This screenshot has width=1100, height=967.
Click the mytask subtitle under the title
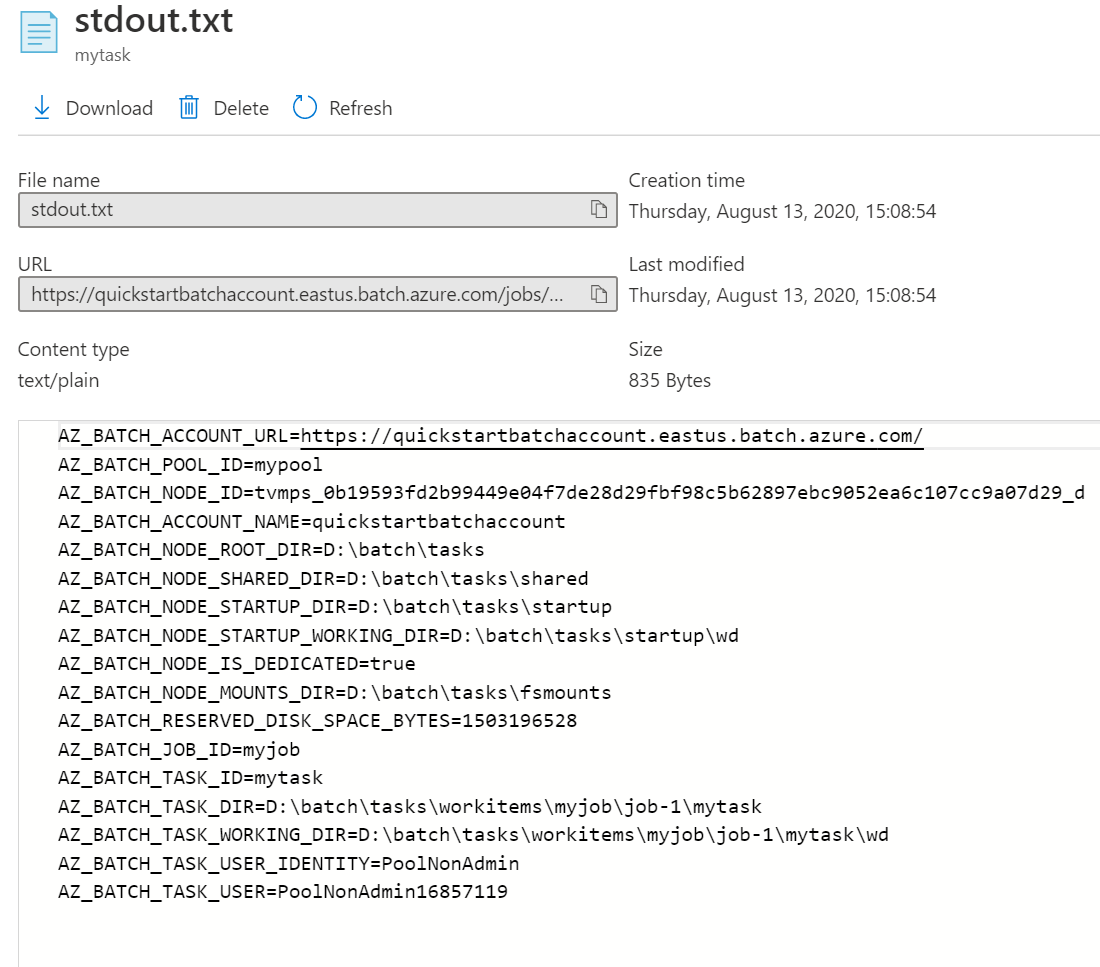coord(102,56)
